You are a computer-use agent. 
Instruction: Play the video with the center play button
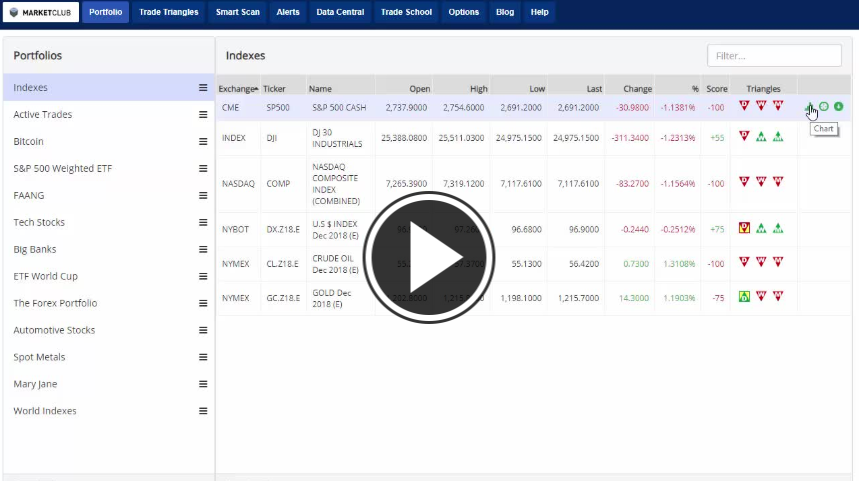[429, 257]
